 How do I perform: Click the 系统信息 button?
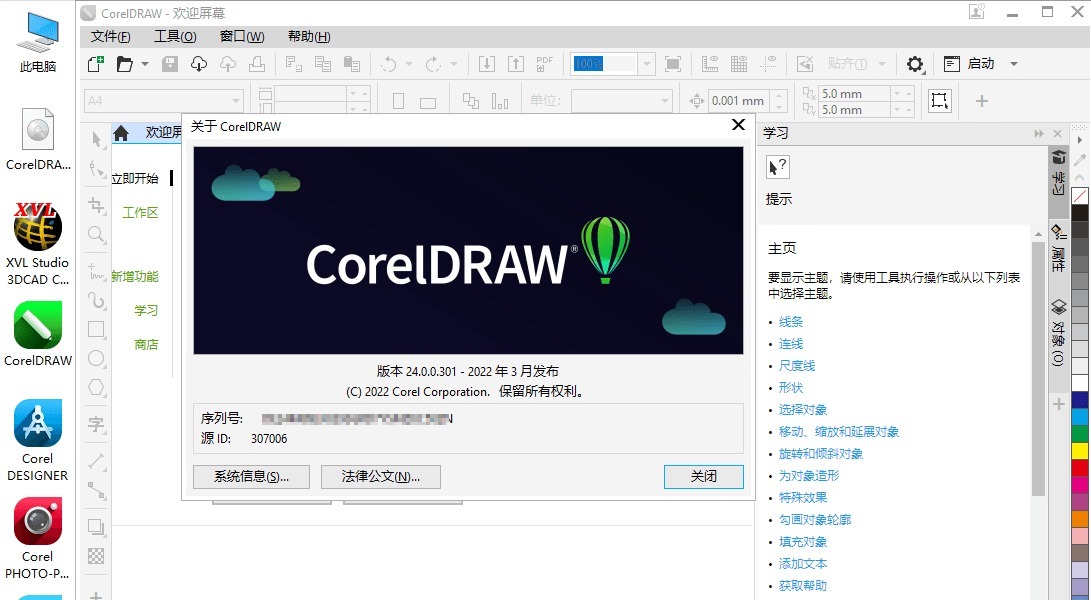(x=251, y=477)
